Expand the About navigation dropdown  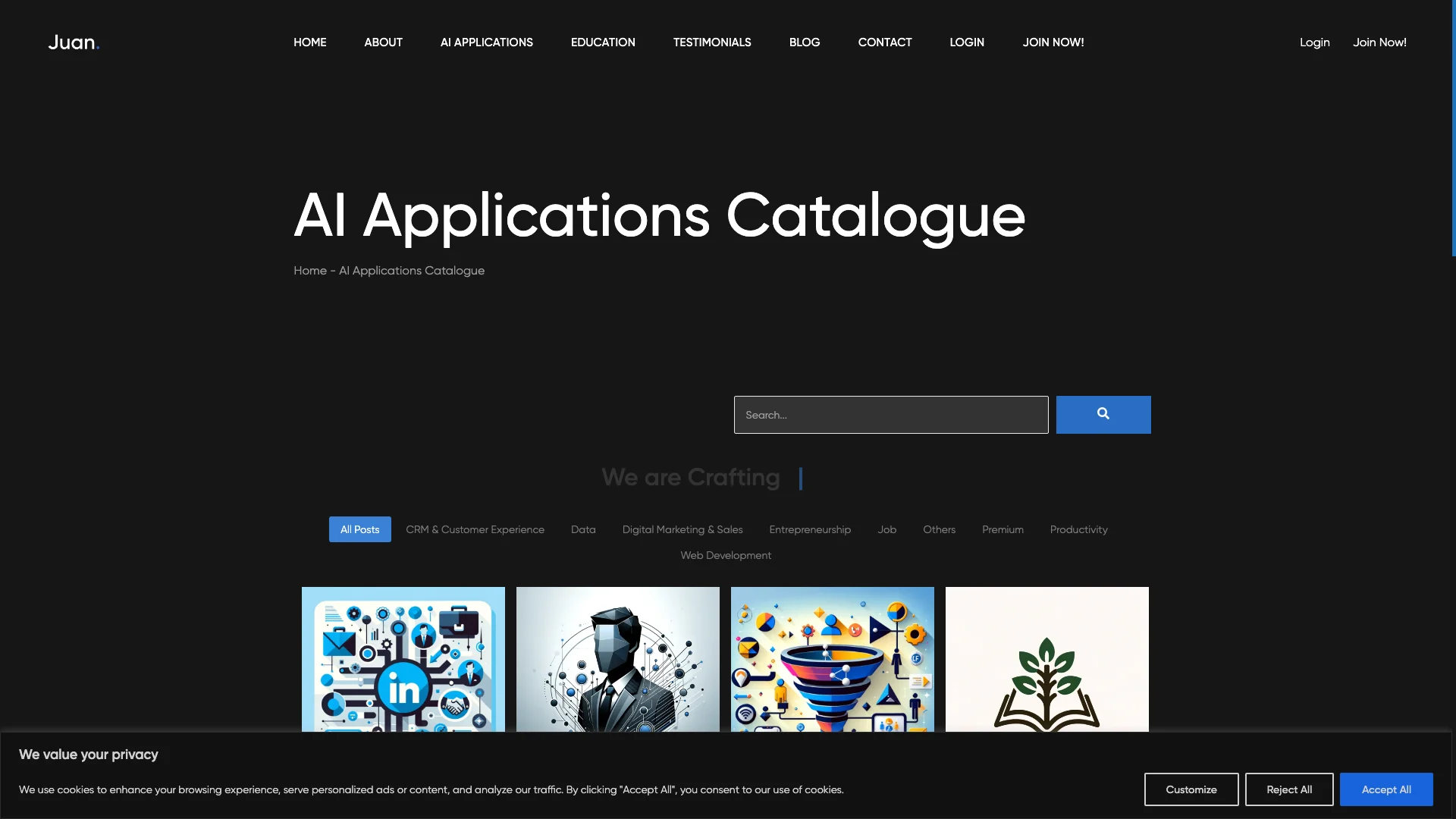pyautogui.click(x=383, y=42)
